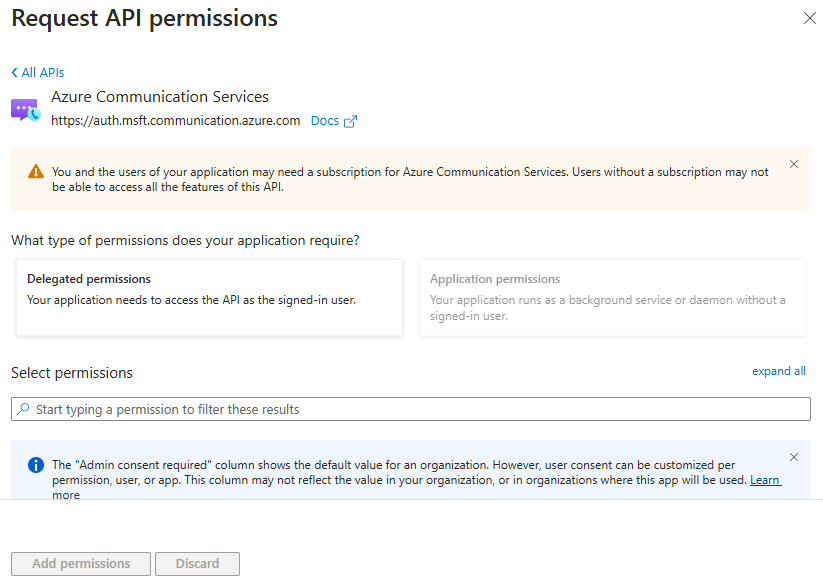Viewport: 823px width, 585px height.
Task: Go back using the All APIs chevron
Action: (x=15, y=72)
